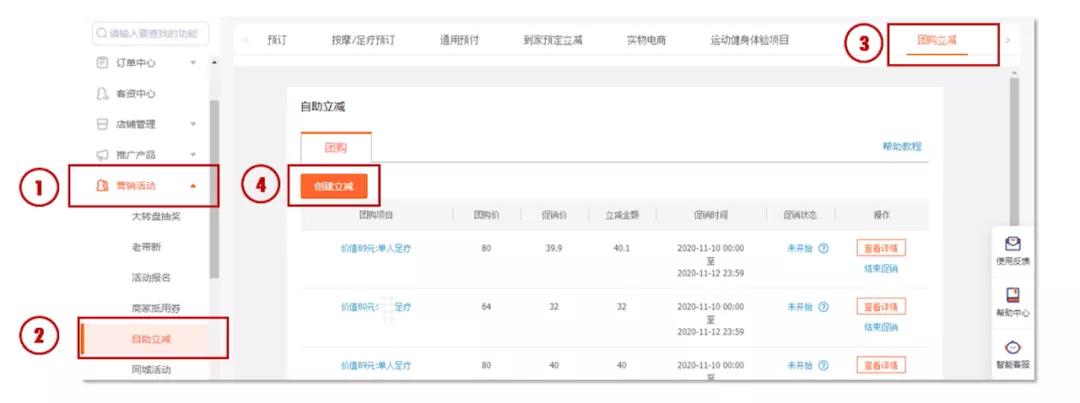Open the 帮助教程 link
The image size is (1080, 403).
pos(902,147)
